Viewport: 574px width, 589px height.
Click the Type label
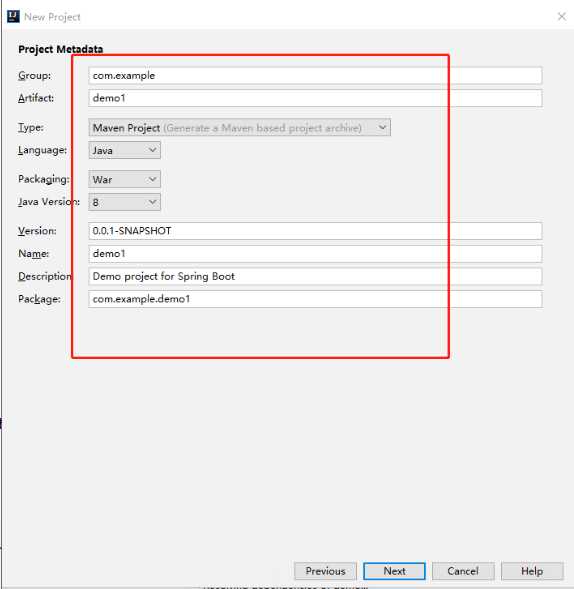tap(31, 127)
